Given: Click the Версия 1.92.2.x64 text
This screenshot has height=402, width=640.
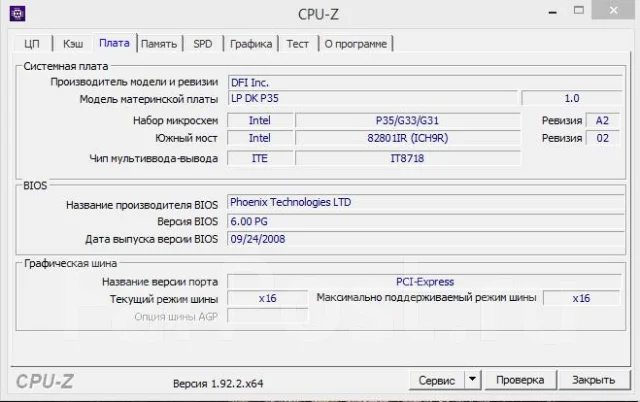Looking at the screenshot, I should point(218,384).
